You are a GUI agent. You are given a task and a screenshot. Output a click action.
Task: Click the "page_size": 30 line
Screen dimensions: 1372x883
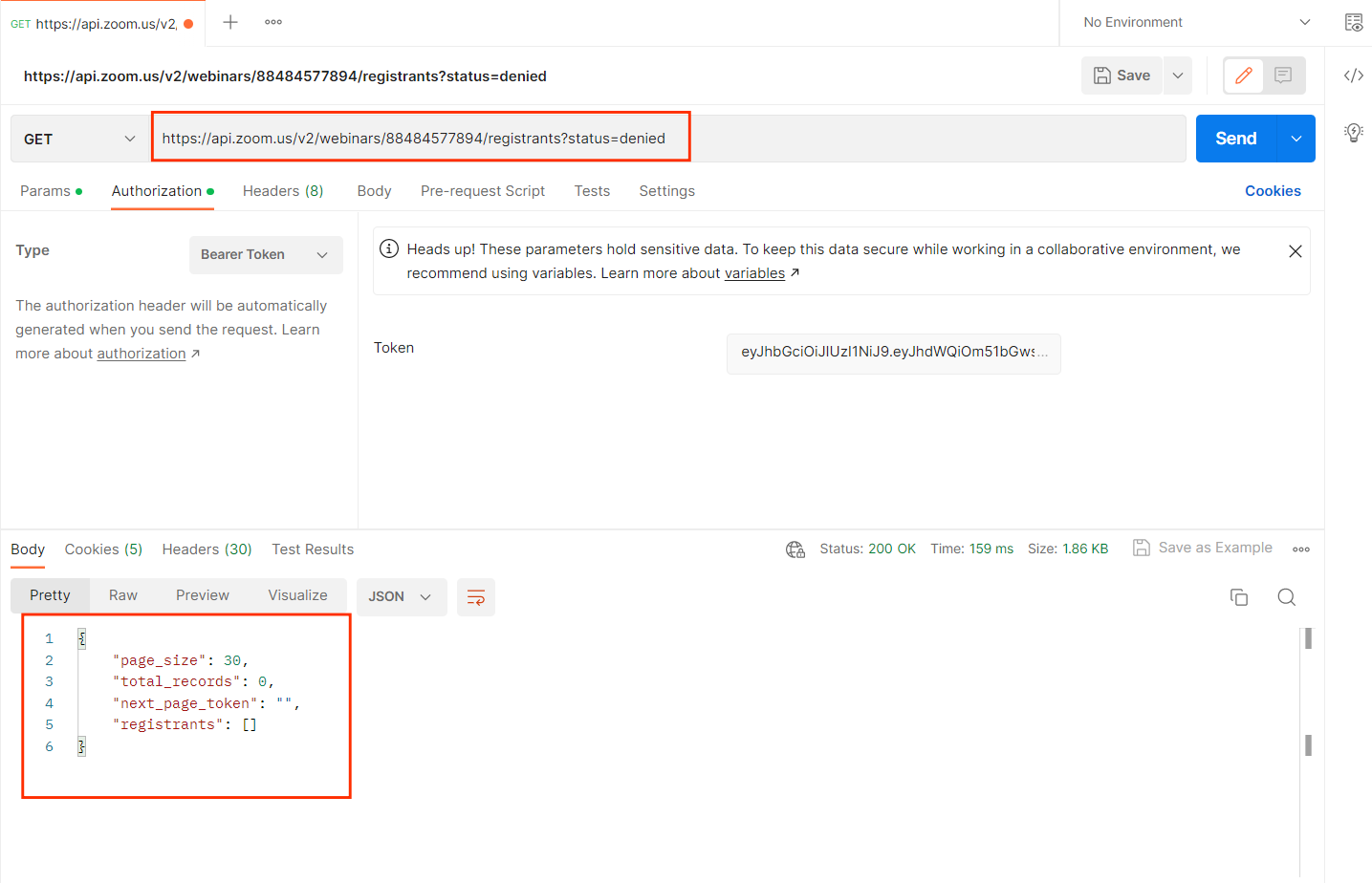point(181,660)
